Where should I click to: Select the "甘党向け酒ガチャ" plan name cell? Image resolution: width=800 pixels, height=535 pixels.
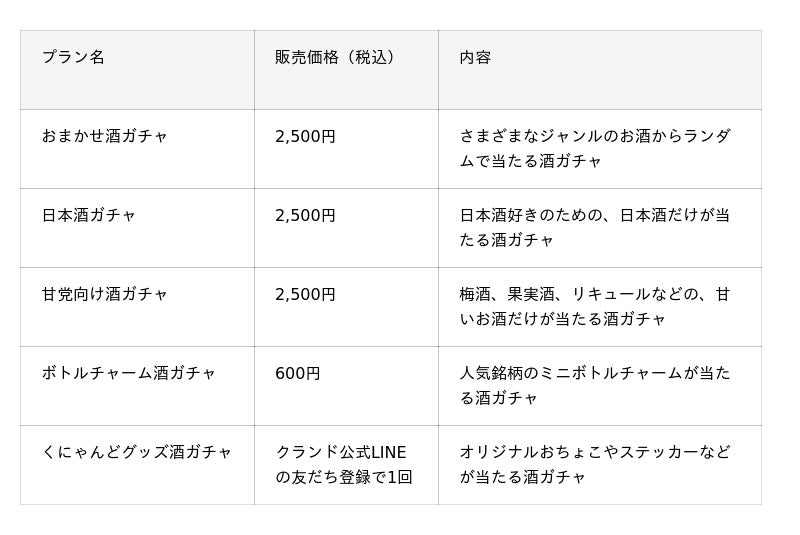(105, 294)
